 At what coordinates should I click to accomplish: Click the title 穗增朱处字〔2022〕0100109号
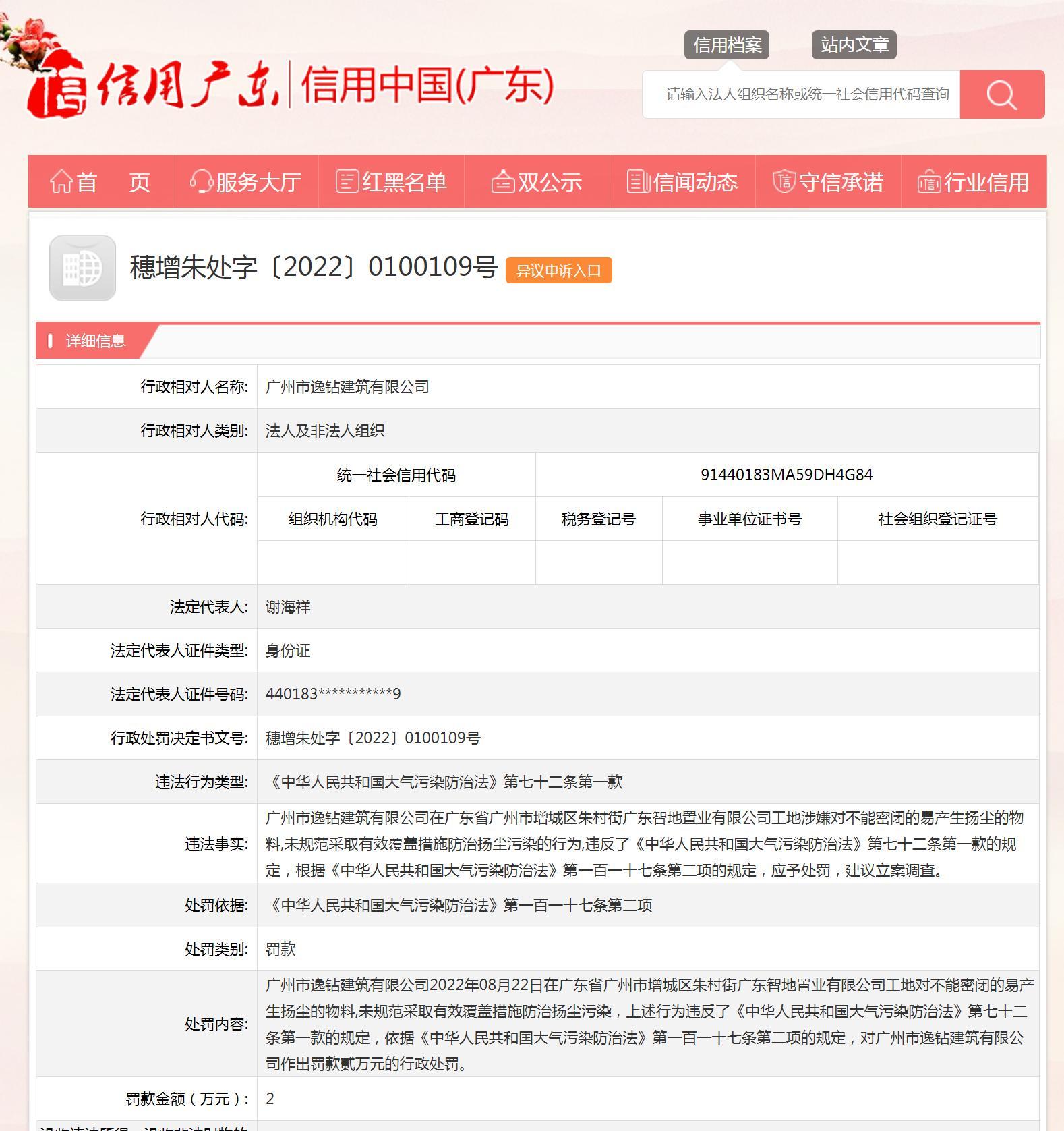coord(314,267)
